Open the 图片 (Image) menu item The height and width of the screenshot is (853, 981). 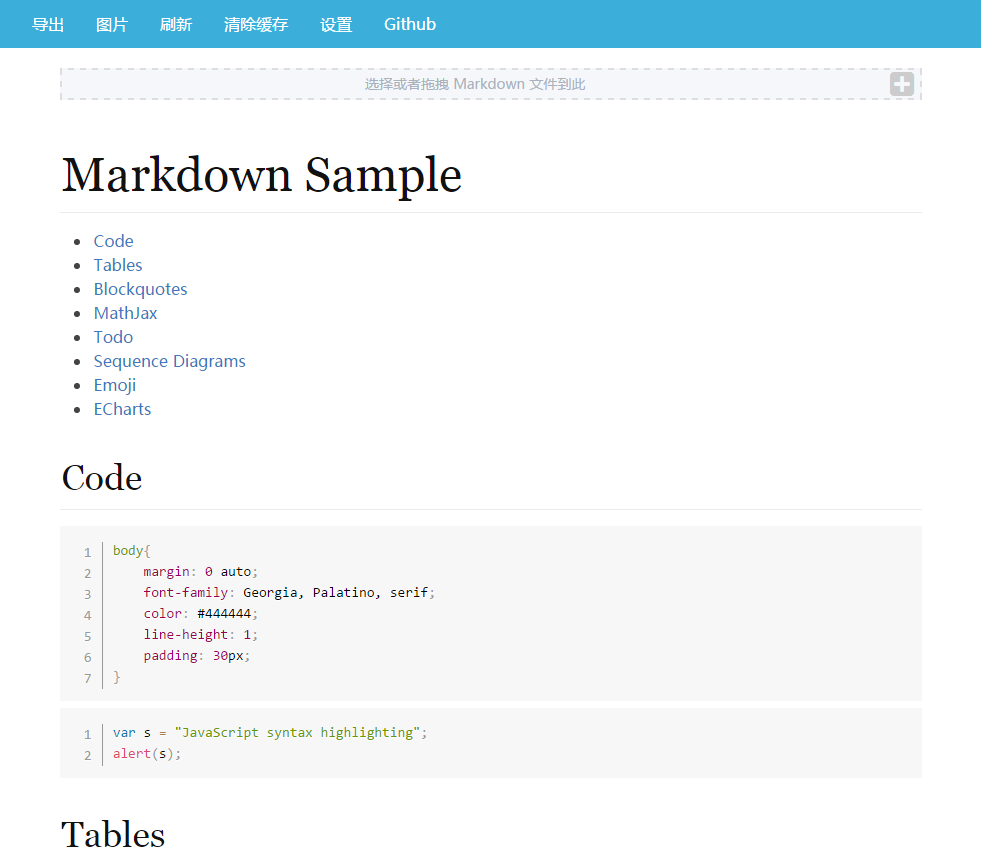(x=112, y=24)
